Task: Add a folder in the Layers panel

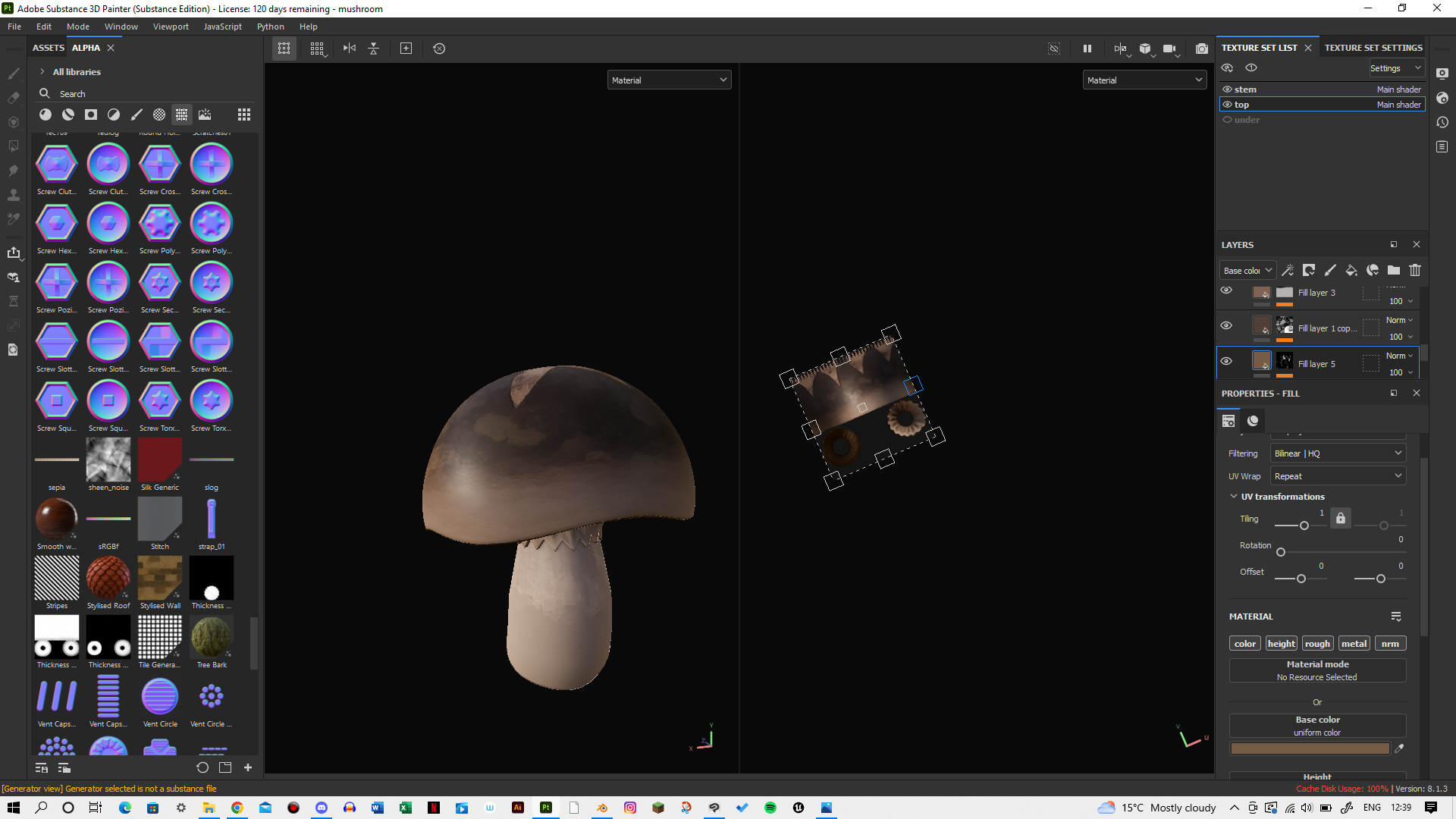Action: click(x=1394, y=270)
